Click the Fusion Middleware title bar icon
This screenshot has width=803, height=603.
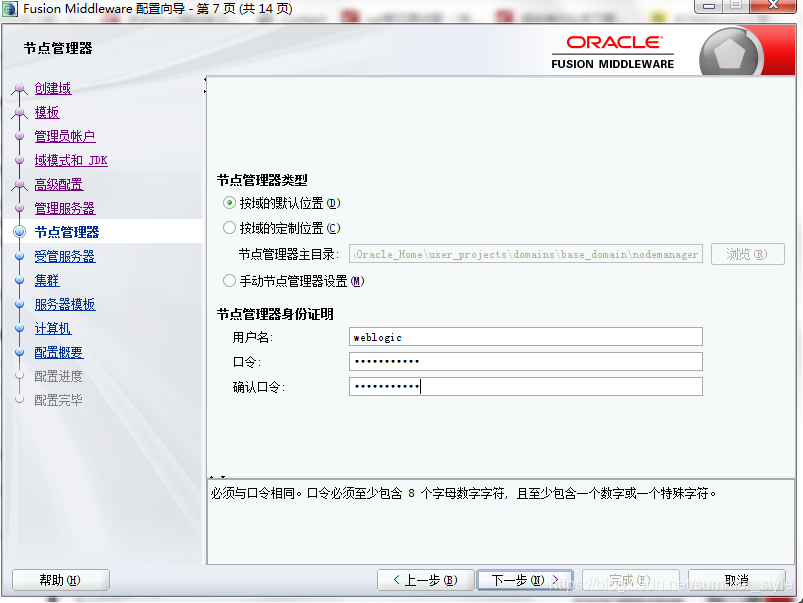(x=10, y=9)
